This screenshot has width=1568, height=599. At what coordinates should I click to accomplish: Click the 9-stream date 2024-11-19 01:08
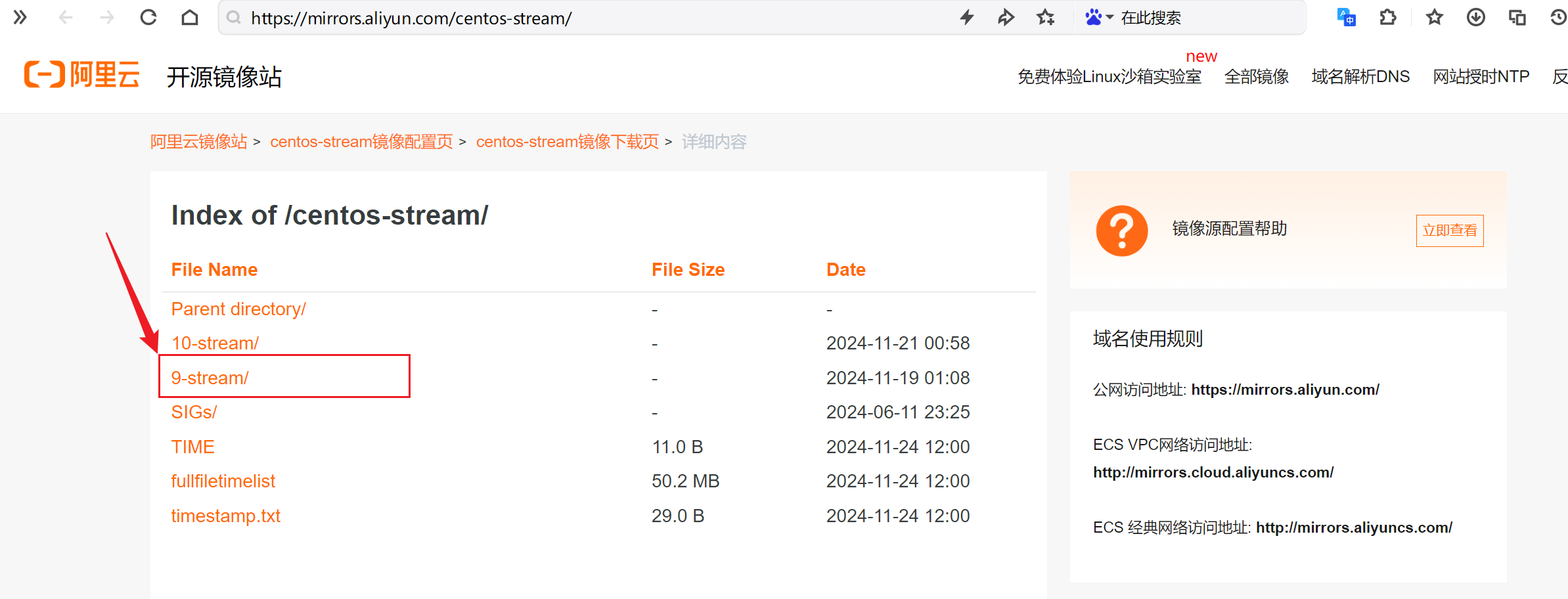898,378
